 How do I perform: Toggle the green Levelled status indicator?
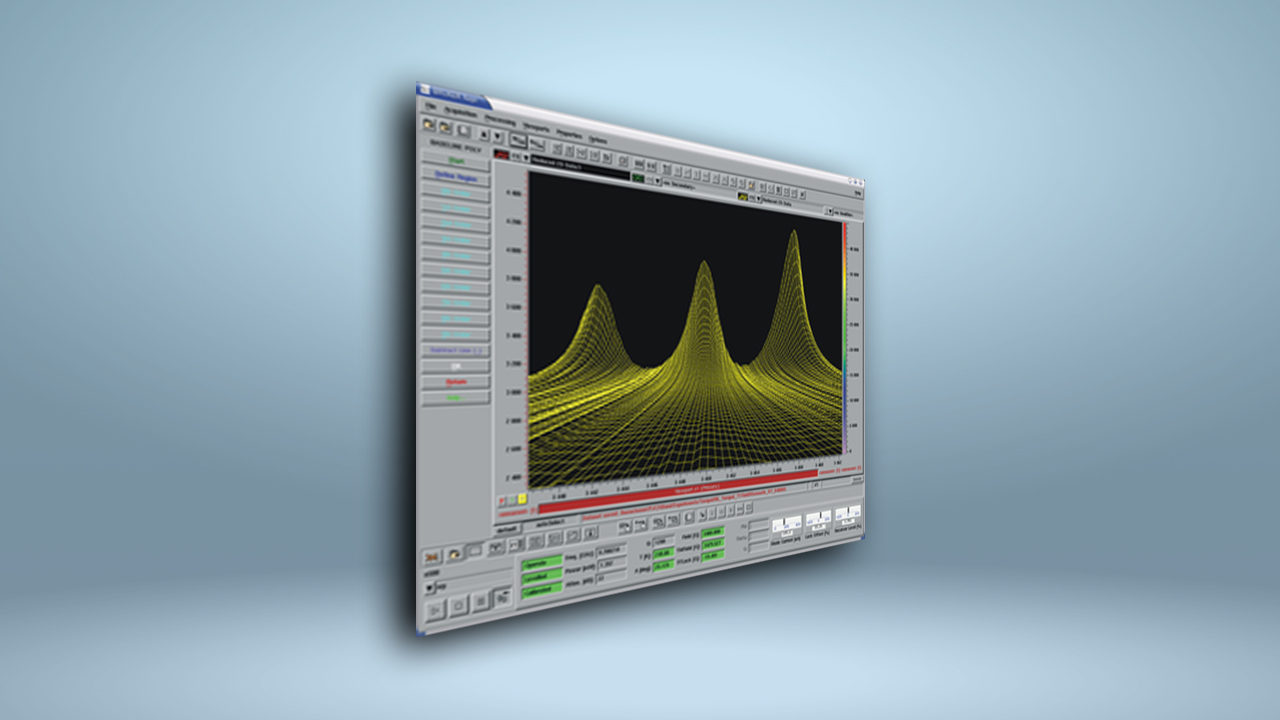[542, 592]
